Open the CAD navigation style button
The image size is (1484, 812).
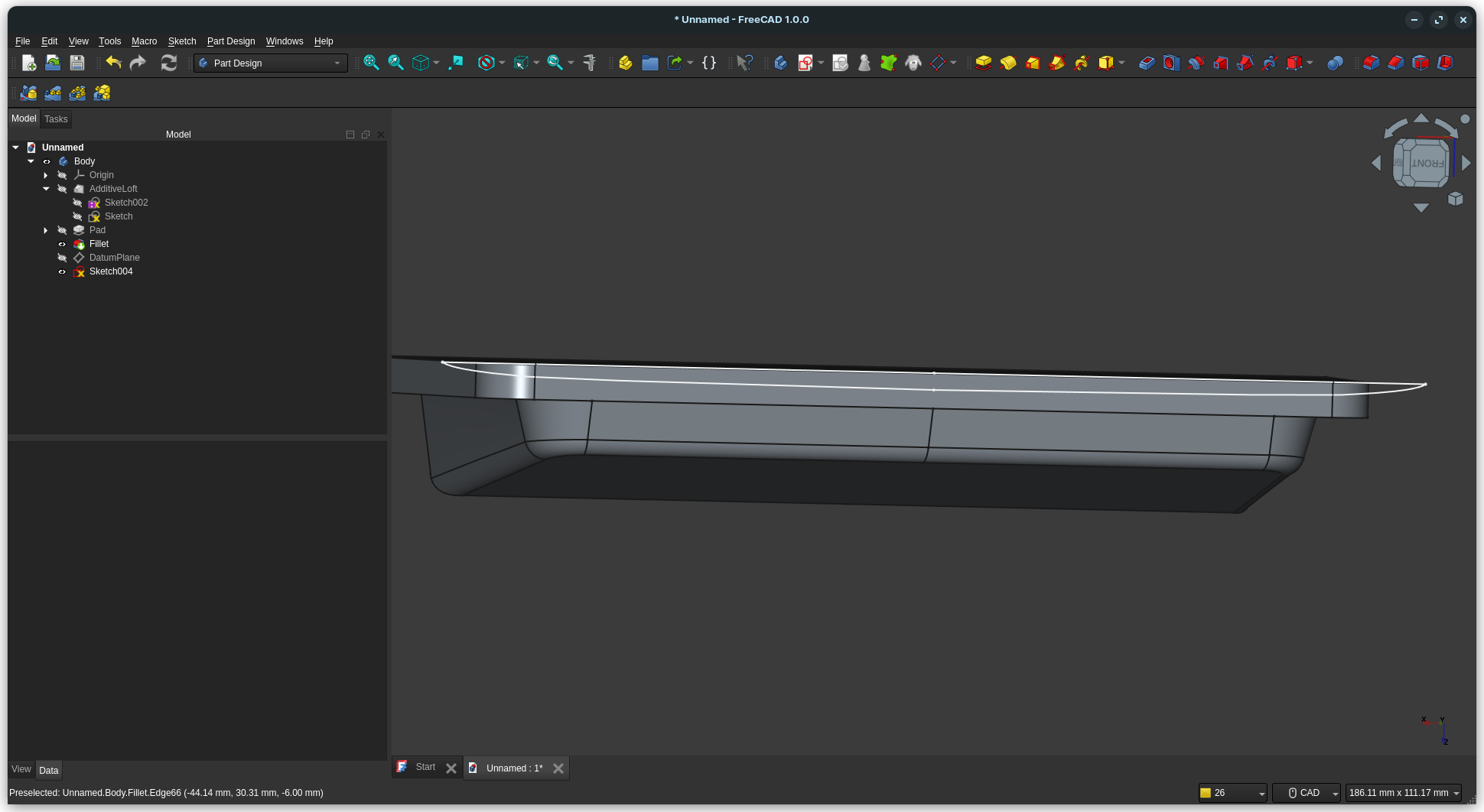click(1305, 793)
